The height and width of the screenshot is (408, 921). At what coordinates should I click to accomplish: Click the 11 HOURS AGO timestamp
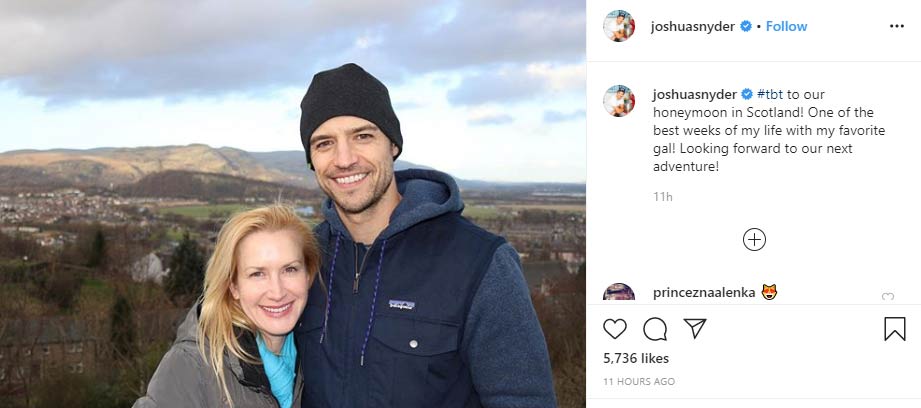pos(638,382)
